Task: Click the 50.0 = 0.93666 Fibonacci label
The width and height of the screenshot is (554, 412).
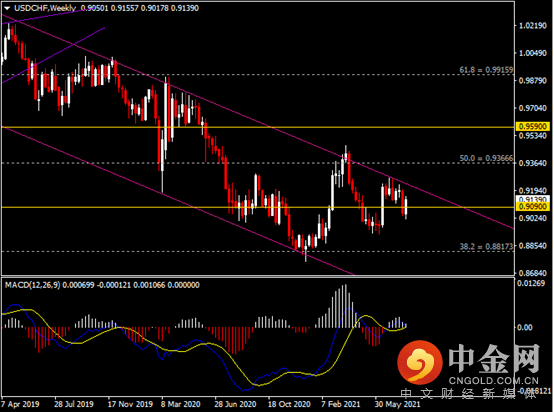Action: [x=486, y=158]
